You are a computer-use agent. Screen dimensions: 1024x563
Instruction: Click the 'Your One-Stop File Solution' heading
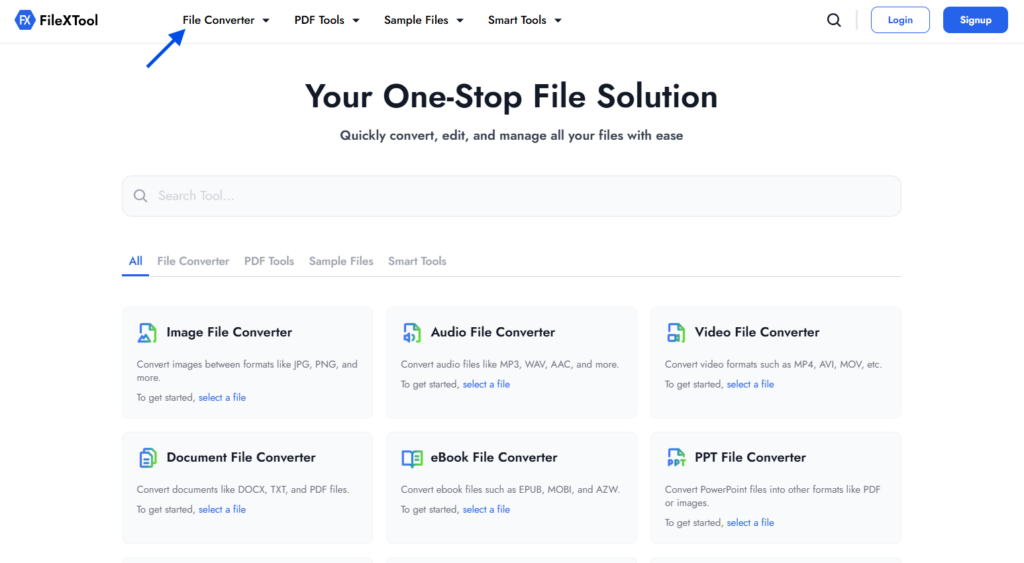point(511,97)
